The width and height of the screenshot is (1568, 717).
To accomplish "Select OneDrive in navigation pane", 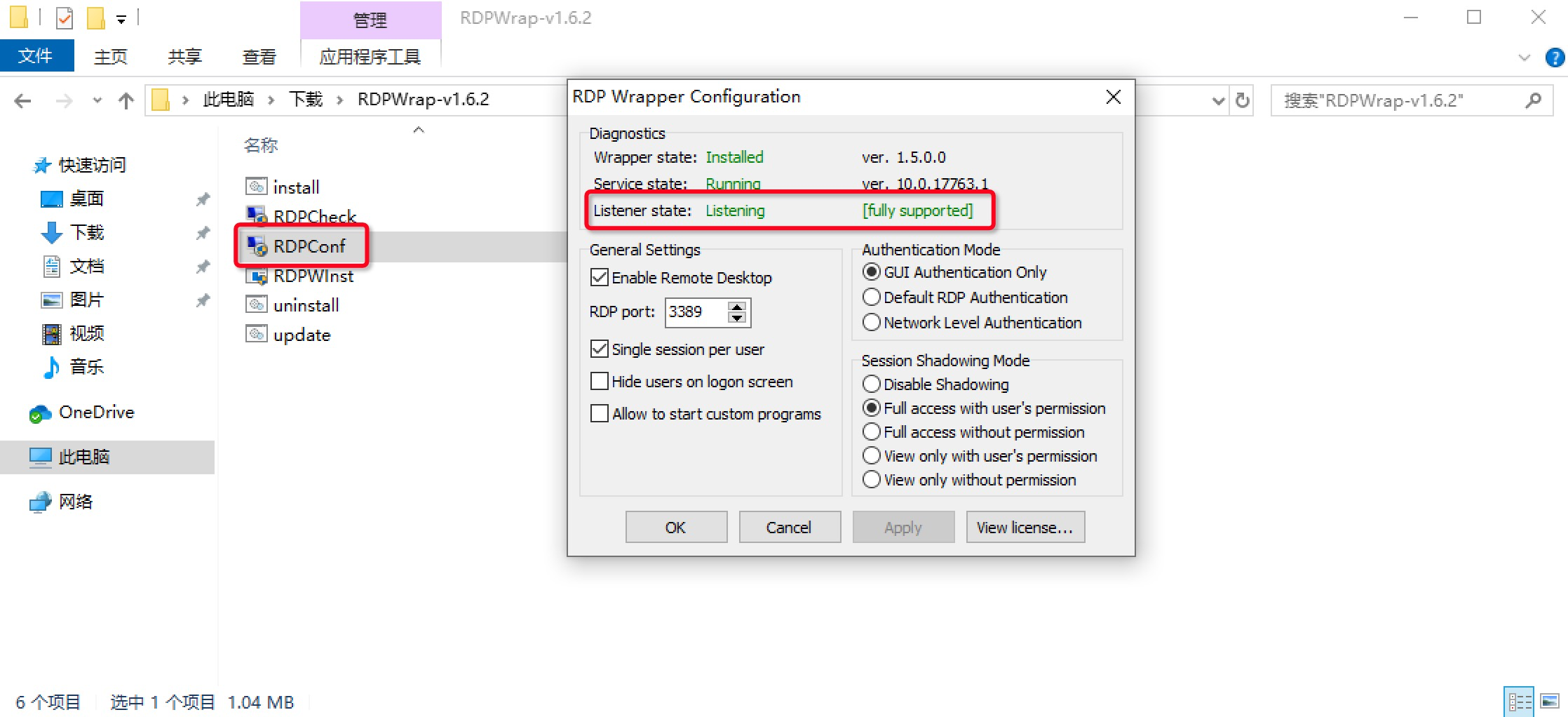I will pyautogui.click(x=81, y=413).
